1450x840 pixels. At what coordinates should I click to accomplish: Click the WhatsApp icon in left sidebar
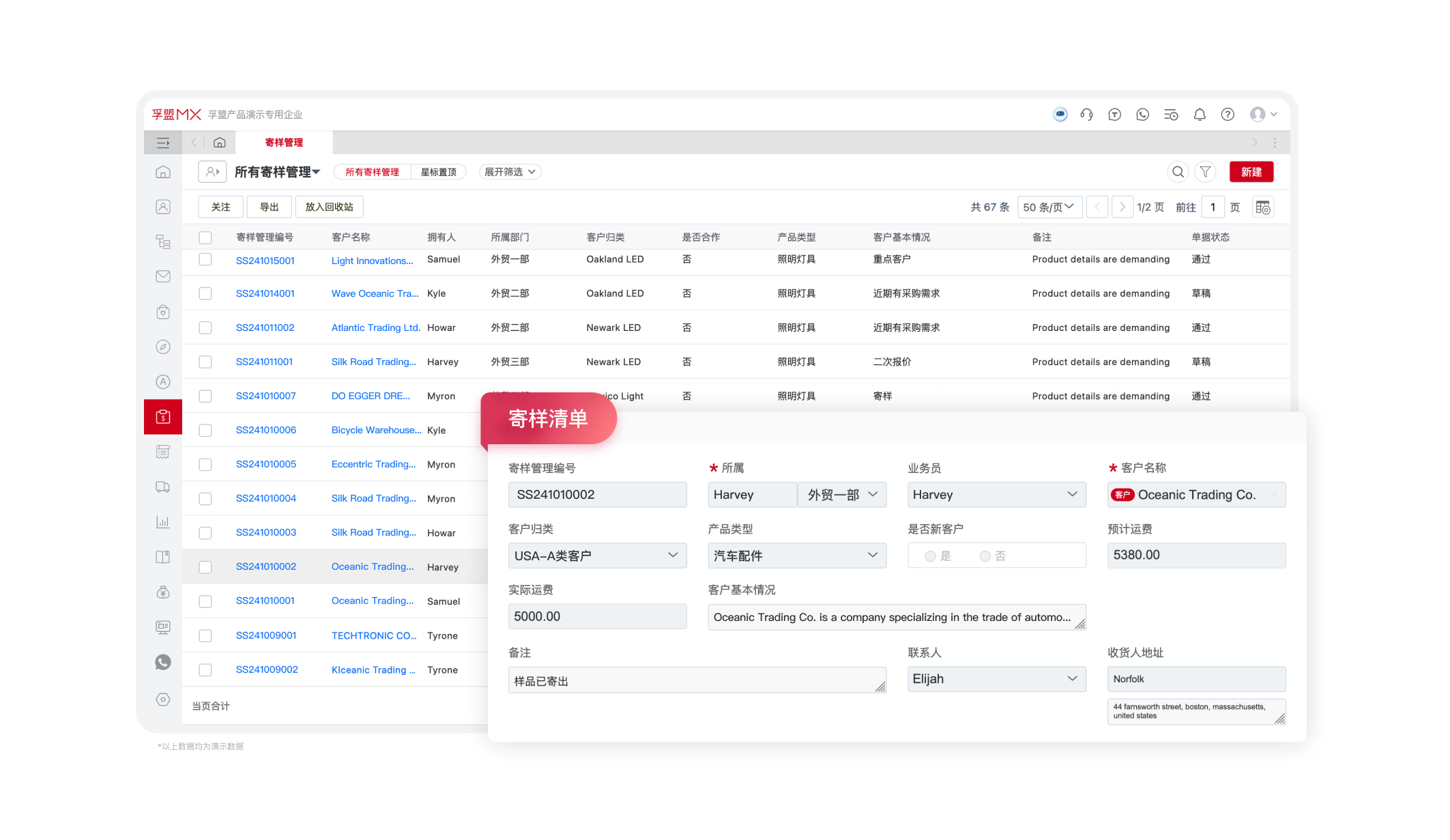pos(163,663)
